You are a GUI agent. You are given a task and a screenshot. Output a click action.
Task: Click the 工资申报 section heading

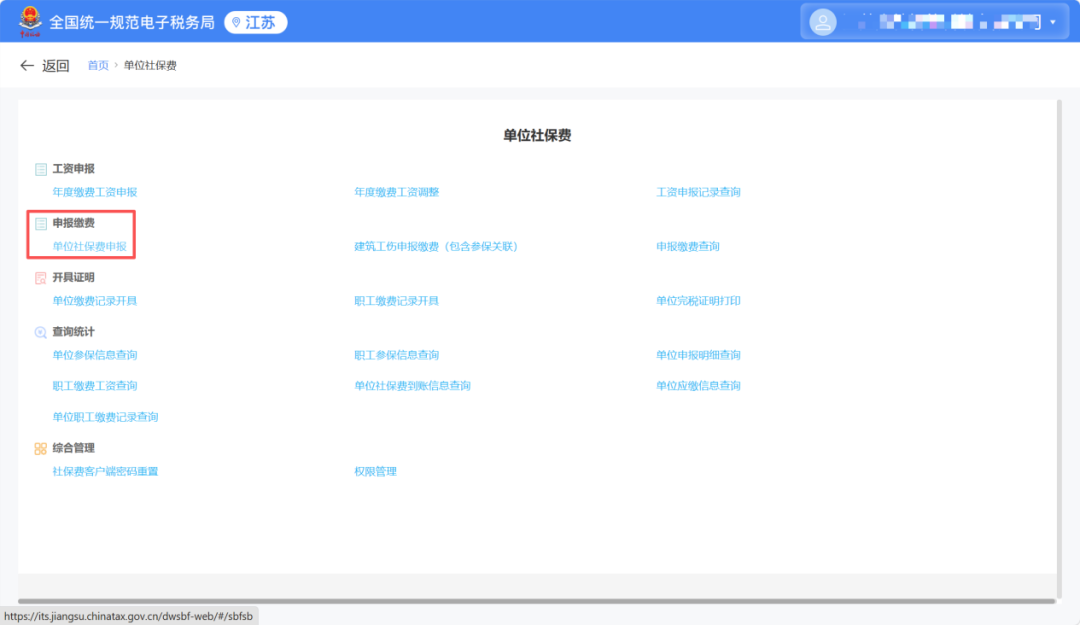[74, 169]
